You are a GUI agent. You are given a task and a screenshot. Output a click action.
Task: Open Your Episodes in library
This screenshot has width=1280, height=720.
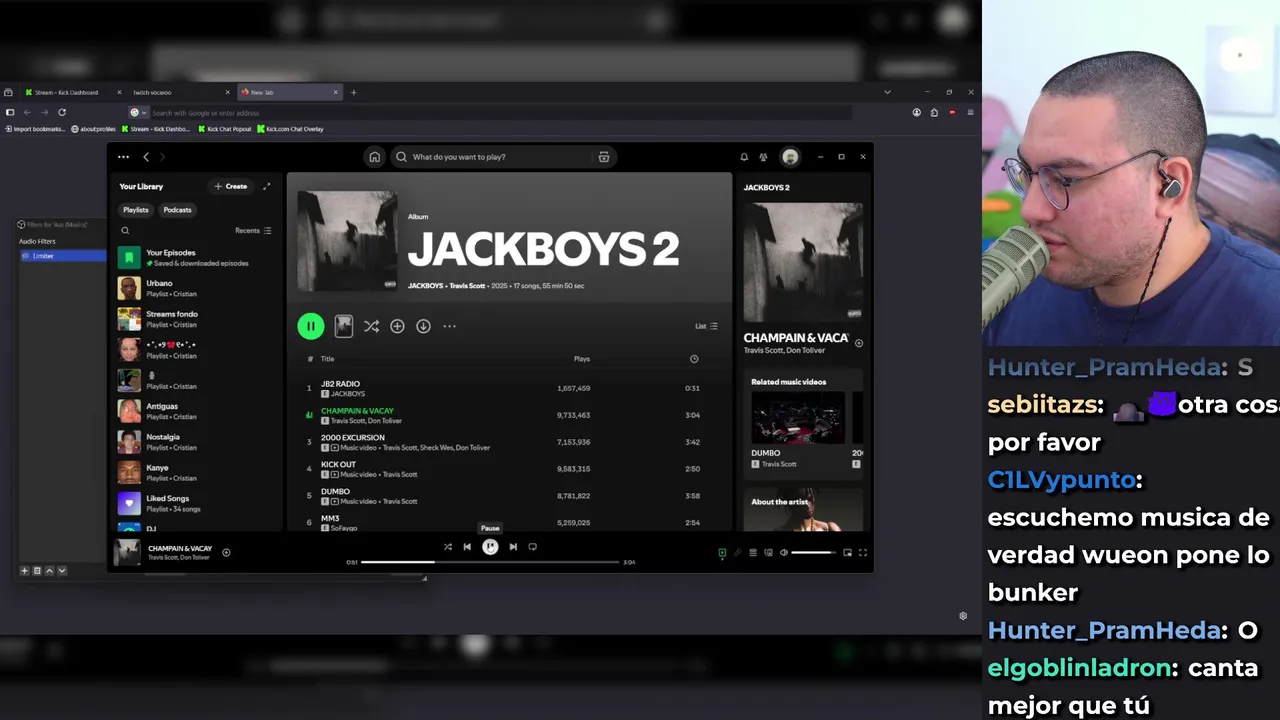tap(196, 258)
